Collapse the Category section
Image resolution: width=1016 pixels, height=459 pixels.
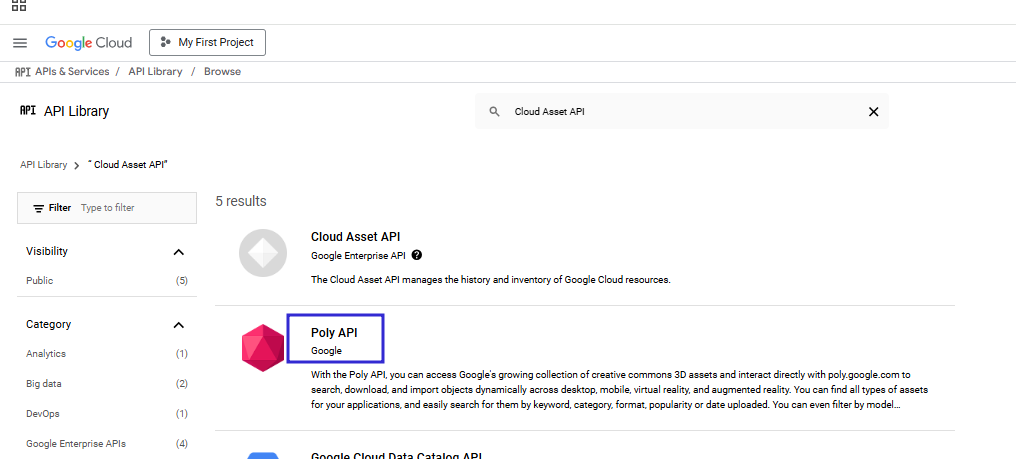coord(179,325)
